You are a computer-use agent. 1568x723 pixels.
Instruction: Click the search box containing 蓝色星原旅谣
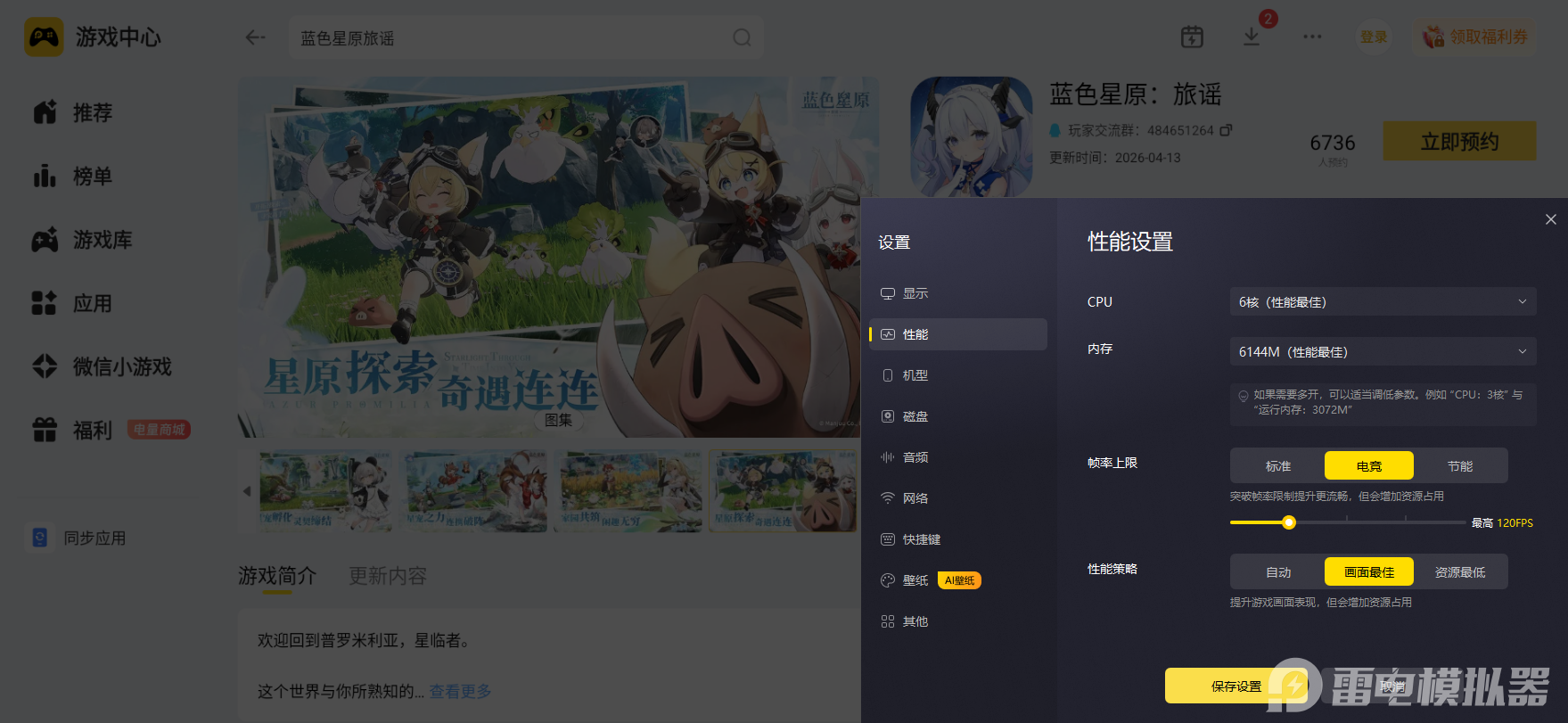526,37
